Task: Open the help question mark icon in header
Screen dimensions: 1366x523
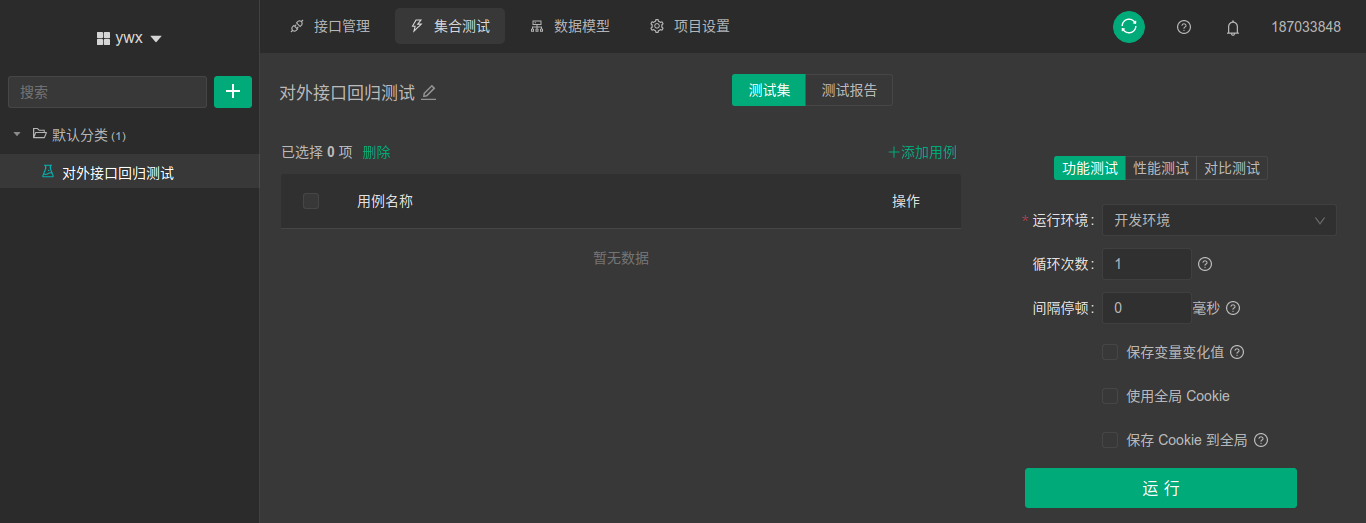Action: coord(1184,27)
